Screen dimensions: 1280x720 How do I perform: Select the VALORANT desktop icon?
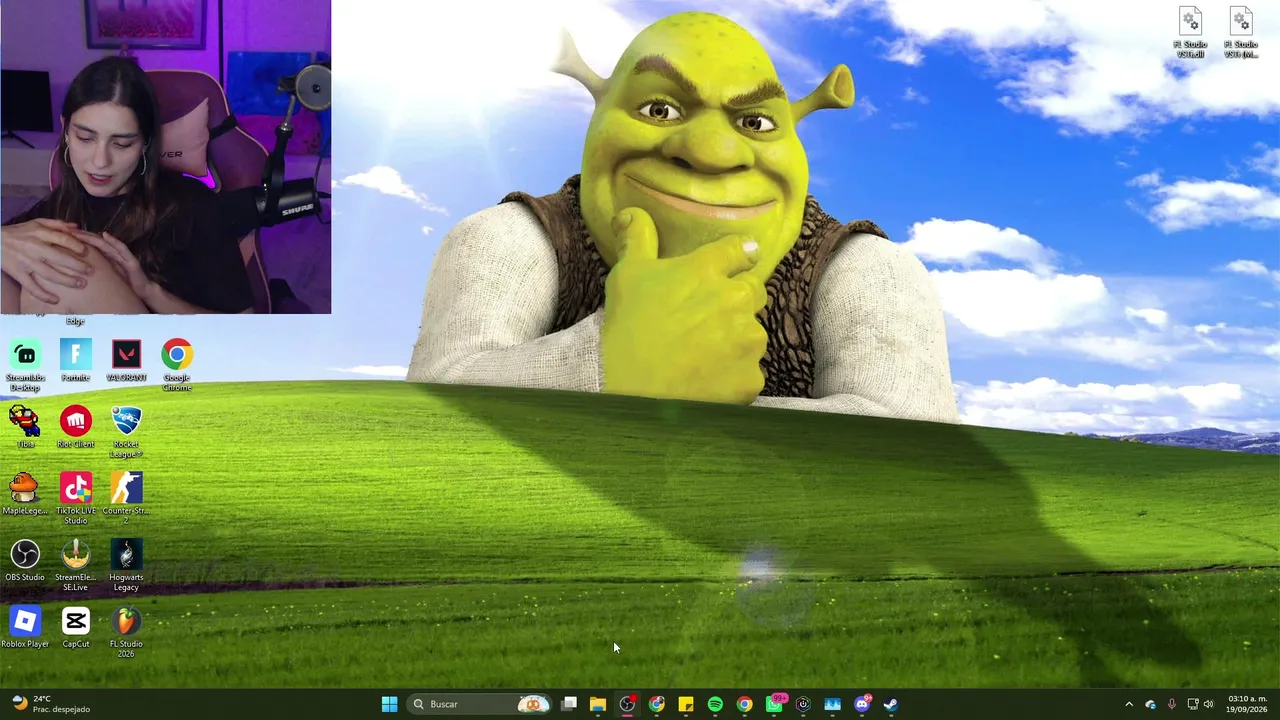point(126,361)
